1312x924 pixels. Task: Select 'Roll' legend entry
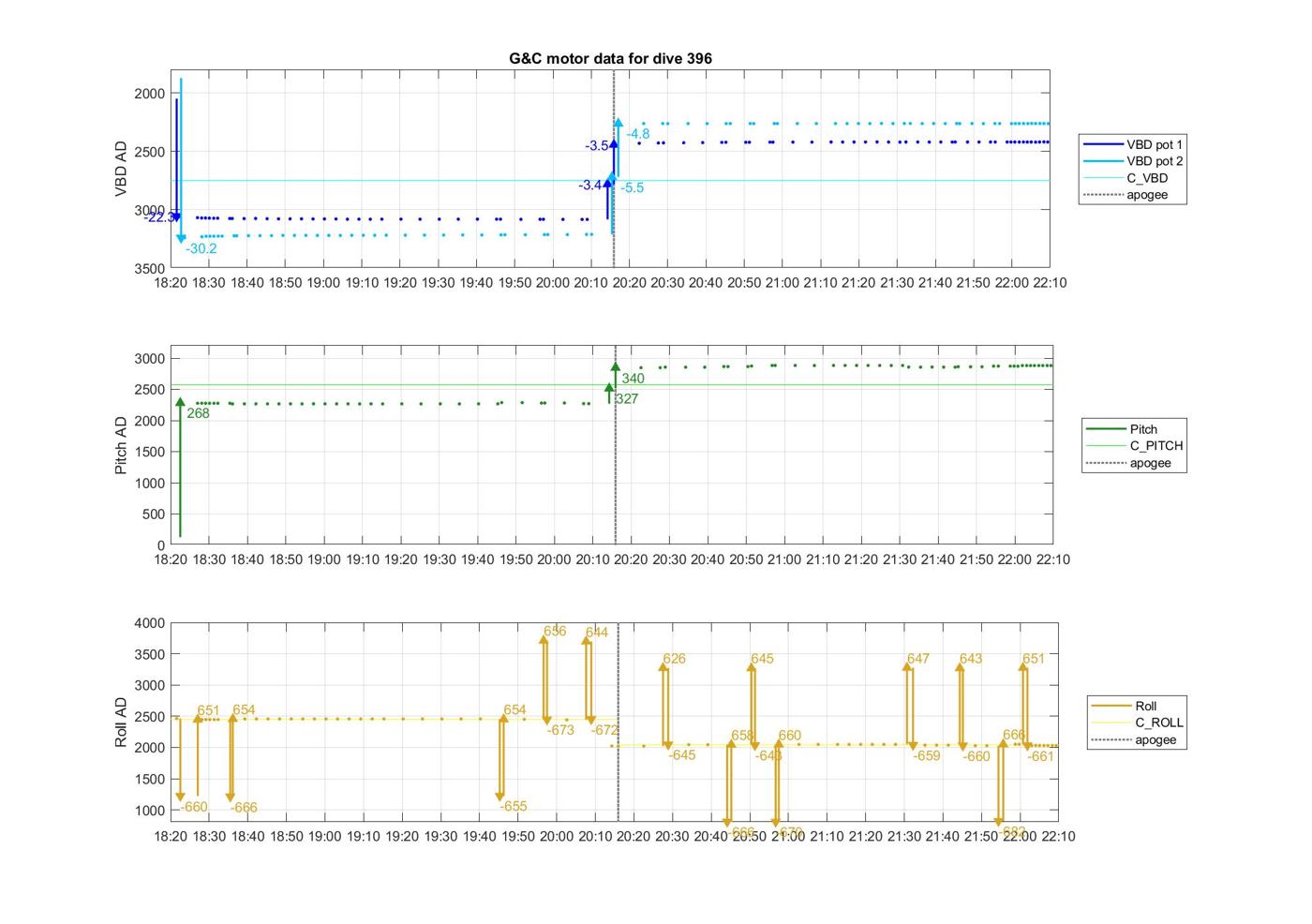(1126, 706)
